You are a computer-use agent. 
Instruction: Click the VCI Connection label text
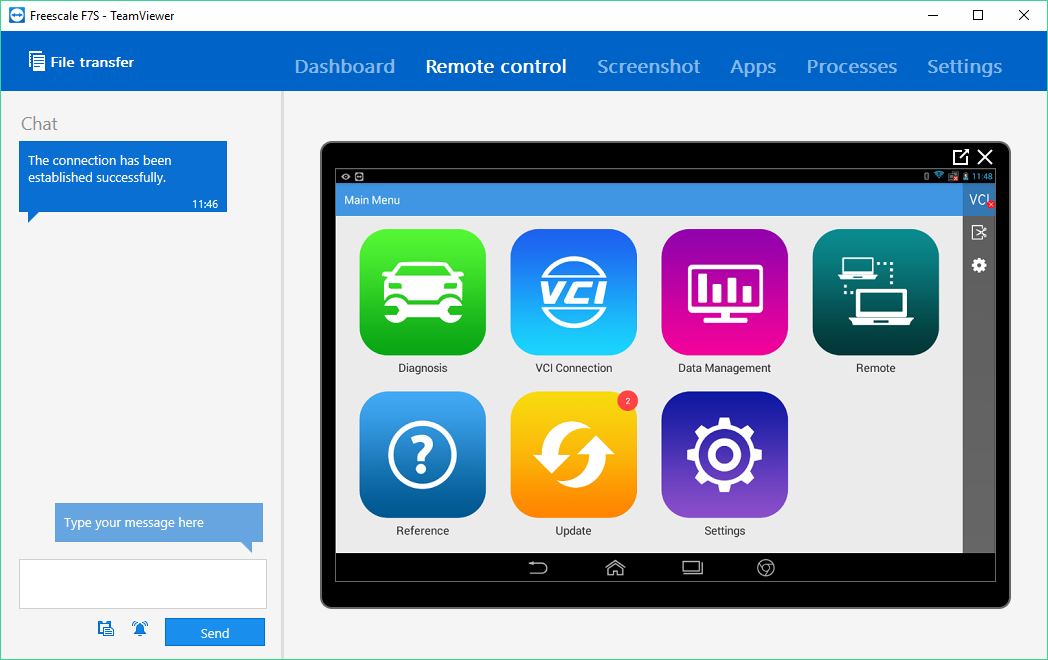573,368
